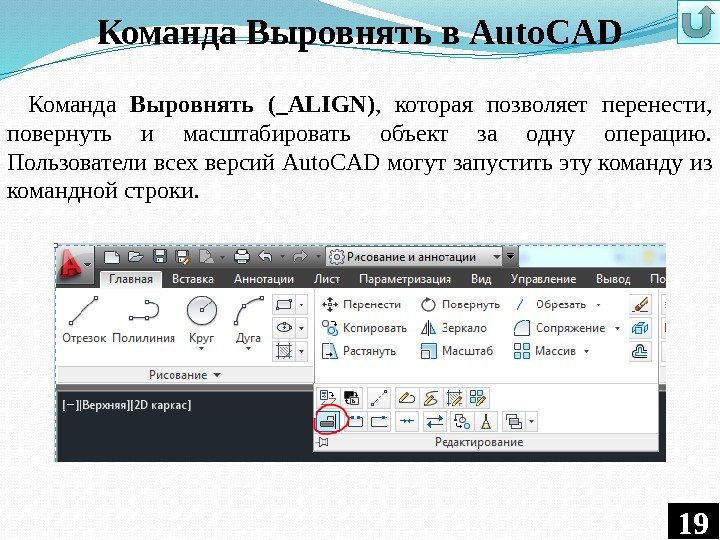
Task: Select the Отрезок (line) tool
Action: coord(84,320)
